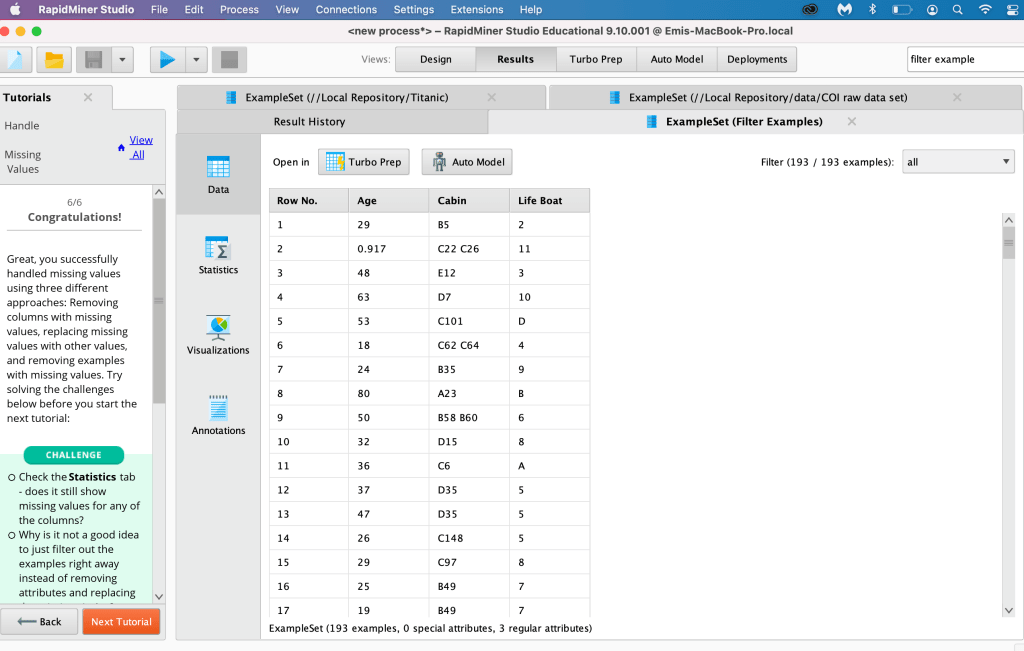The width and height of the screenshot is (1024, 651).
Task: Run process with the blue play button
Action: coord(167,60)
